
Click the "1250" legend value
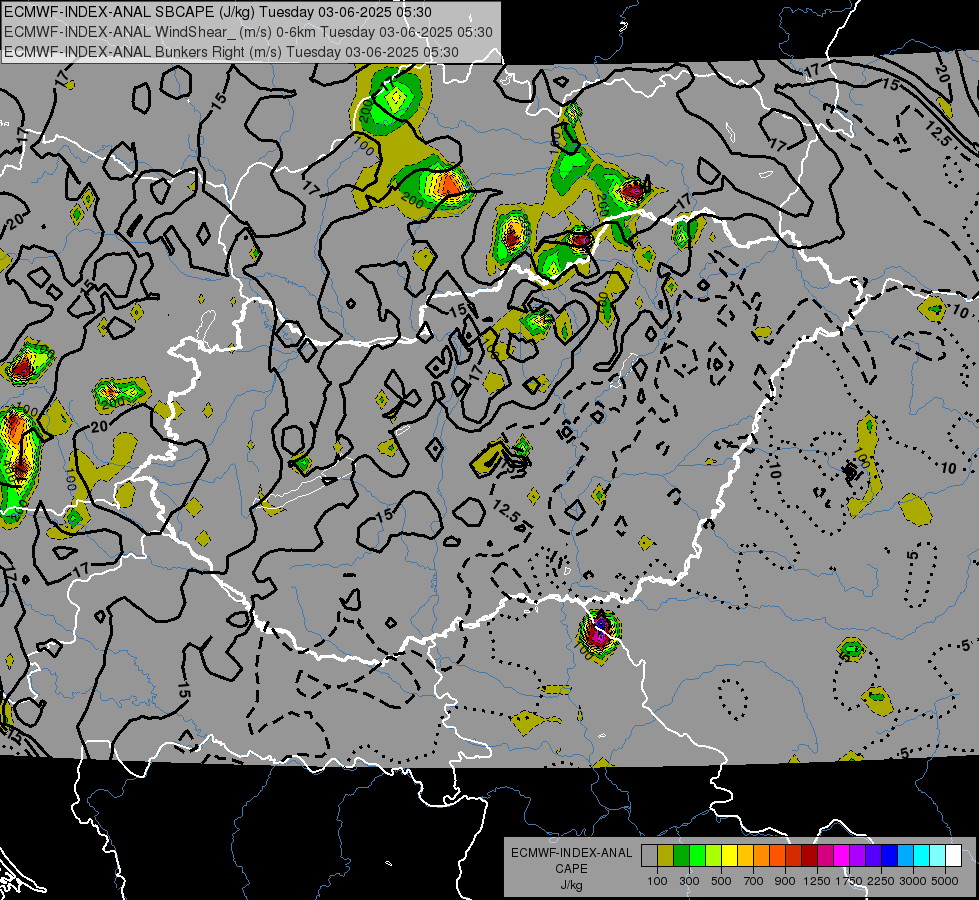[x=817, y=881]
